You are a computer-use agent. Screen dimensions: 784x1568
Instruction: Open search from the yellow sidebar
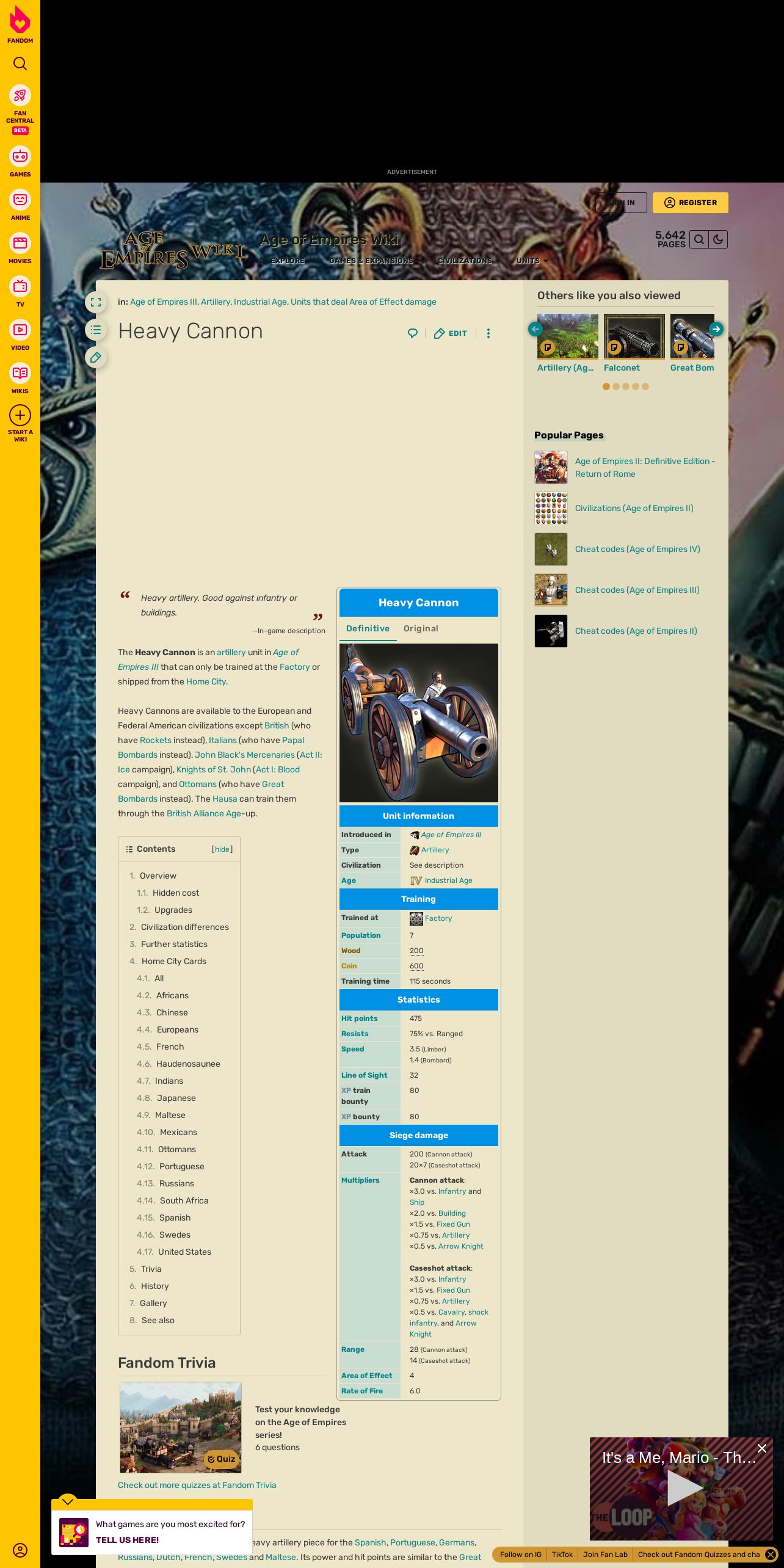(20, 64)
